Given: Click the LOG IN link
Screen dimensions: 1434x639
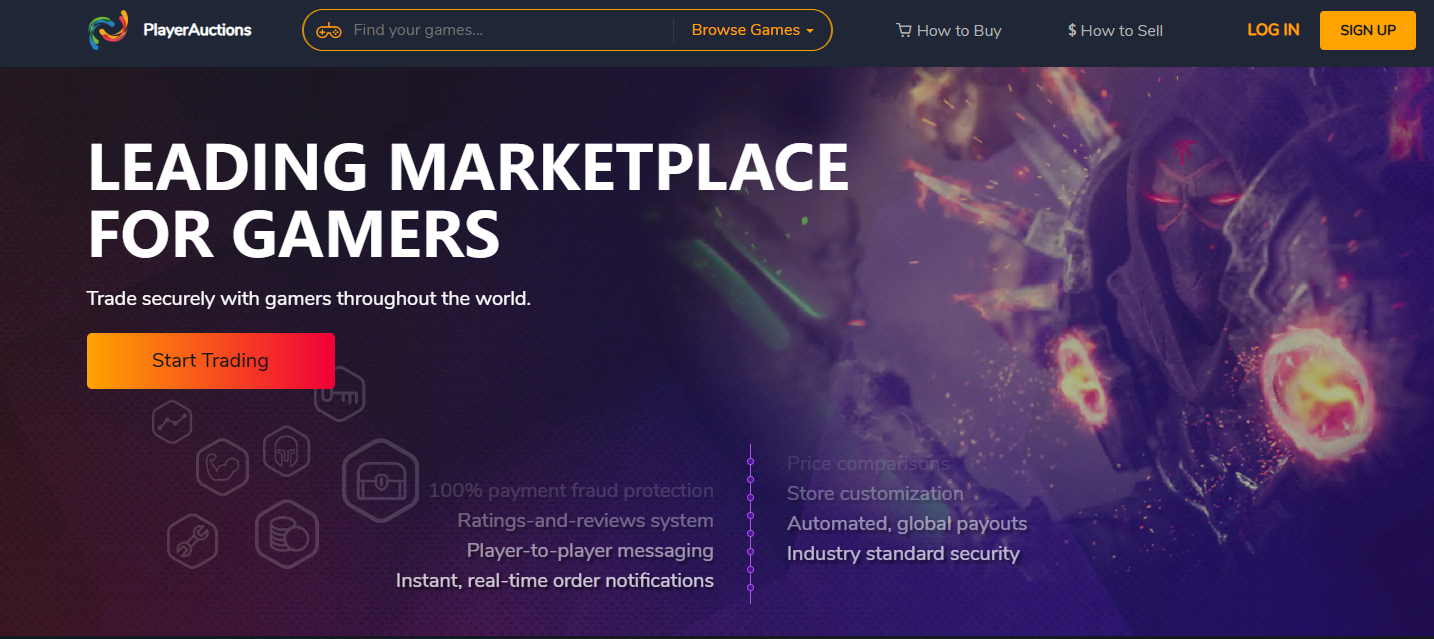Looking at the screenshot, I should click(x=1273, y=30).
